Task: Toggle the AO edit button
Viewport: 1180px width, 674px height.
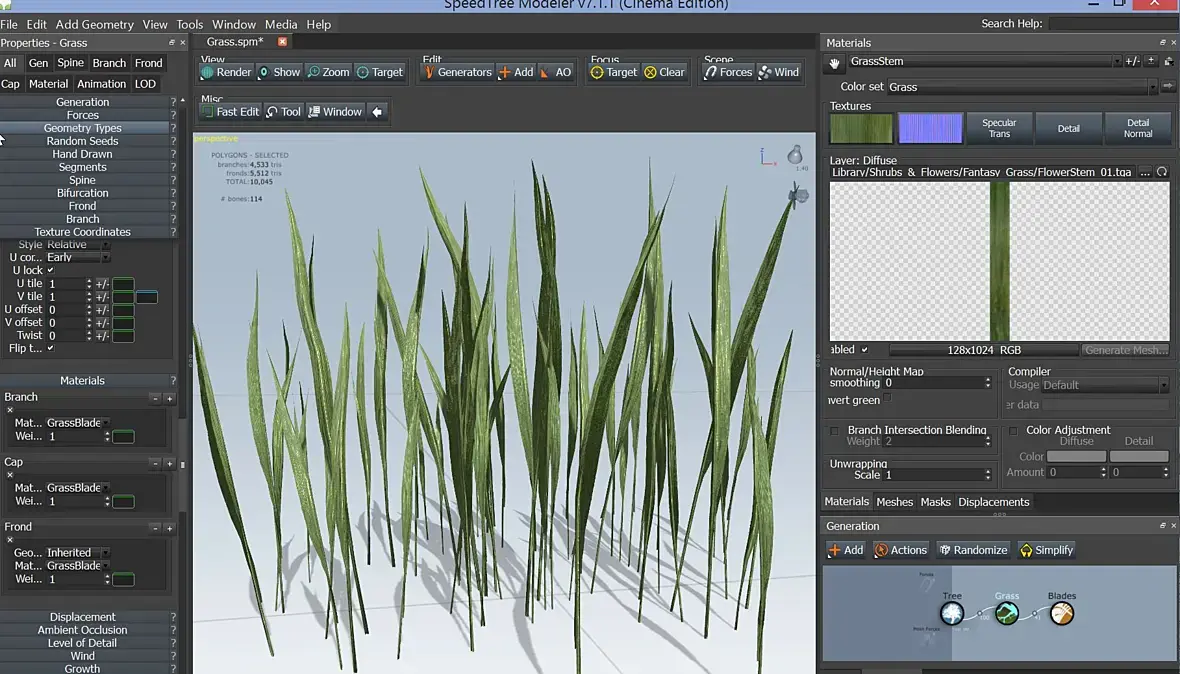Action: pos(556,72)
